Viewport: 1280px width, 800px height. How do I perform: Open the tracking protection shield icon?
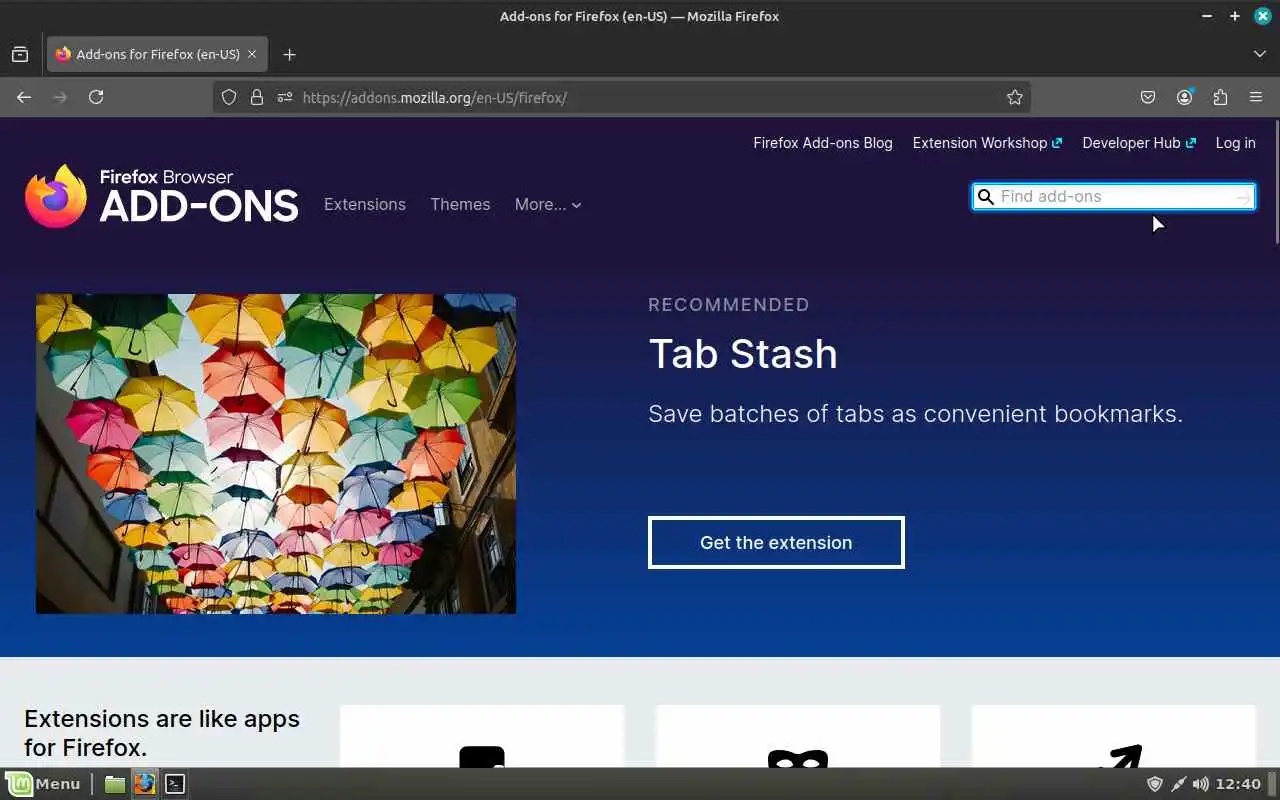[229, 97]
